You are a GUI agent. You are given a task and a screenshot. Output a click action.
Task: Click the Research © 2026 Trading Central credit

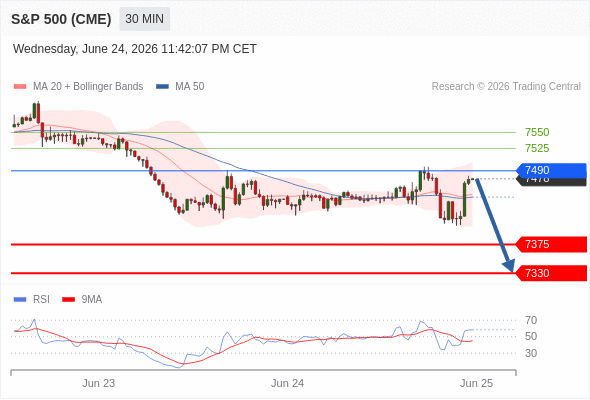tap(506, 87)
